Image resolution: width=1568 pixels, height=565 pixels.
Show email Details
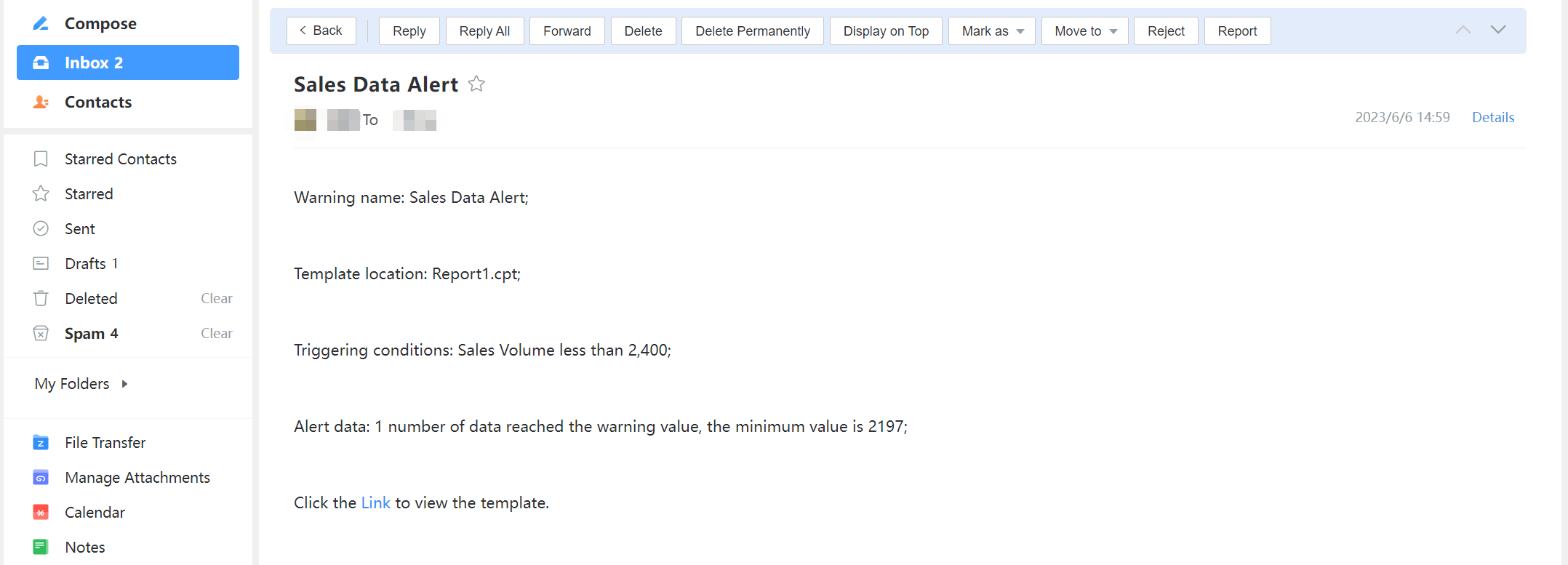point(1492,117)
